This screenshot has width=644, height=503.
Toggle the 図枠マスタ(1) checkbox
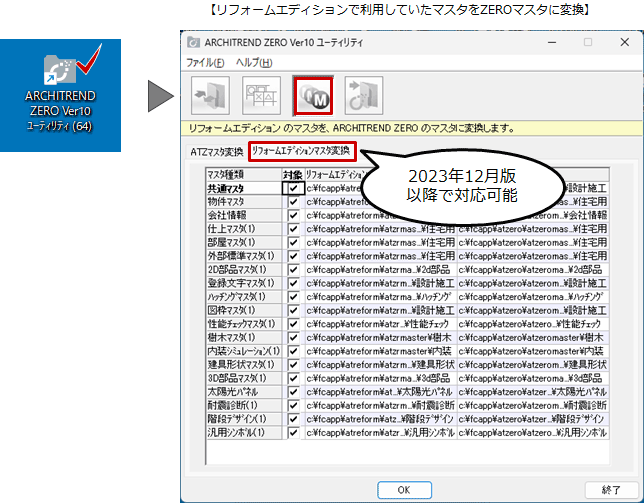pyautogui.click(x=293, y=310)
